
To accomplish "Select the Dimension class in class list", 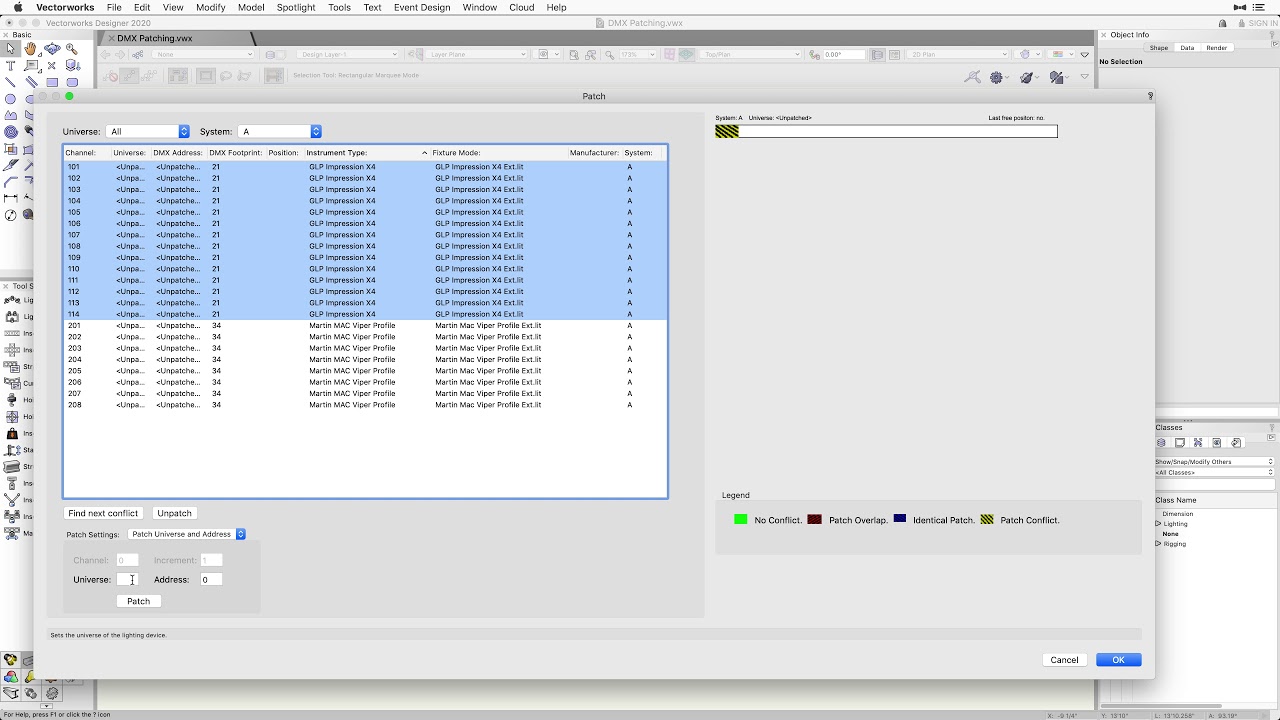I will [x=1178, y=514].
